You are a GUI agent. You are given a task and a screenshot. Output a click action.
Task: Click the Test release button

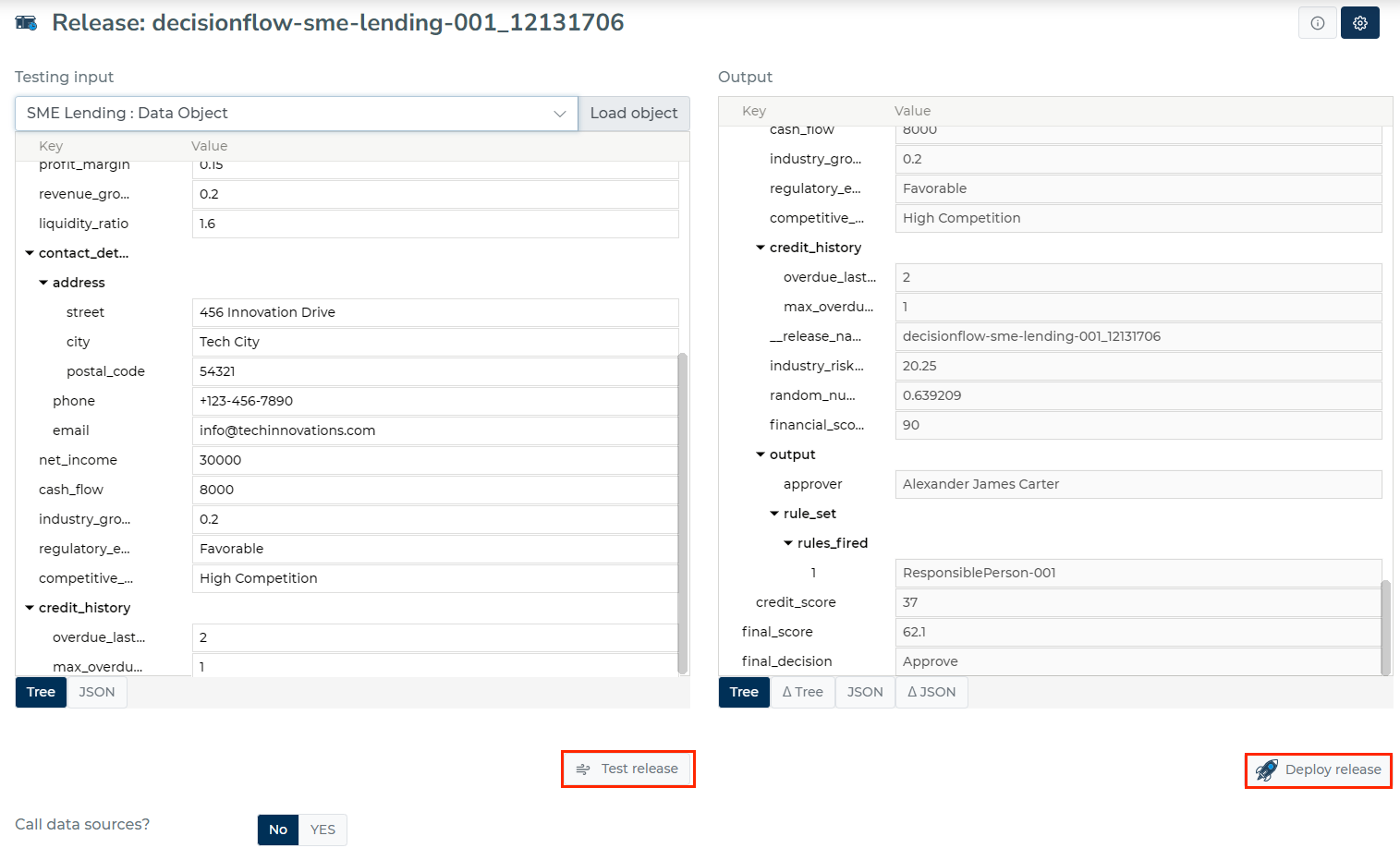coord(628,769)
